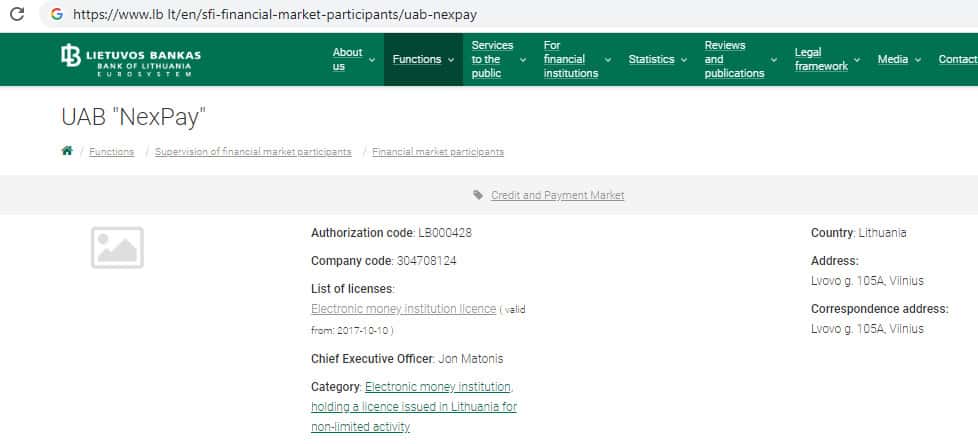Go to Supervision of financial market participants breadcrumb

253,152
